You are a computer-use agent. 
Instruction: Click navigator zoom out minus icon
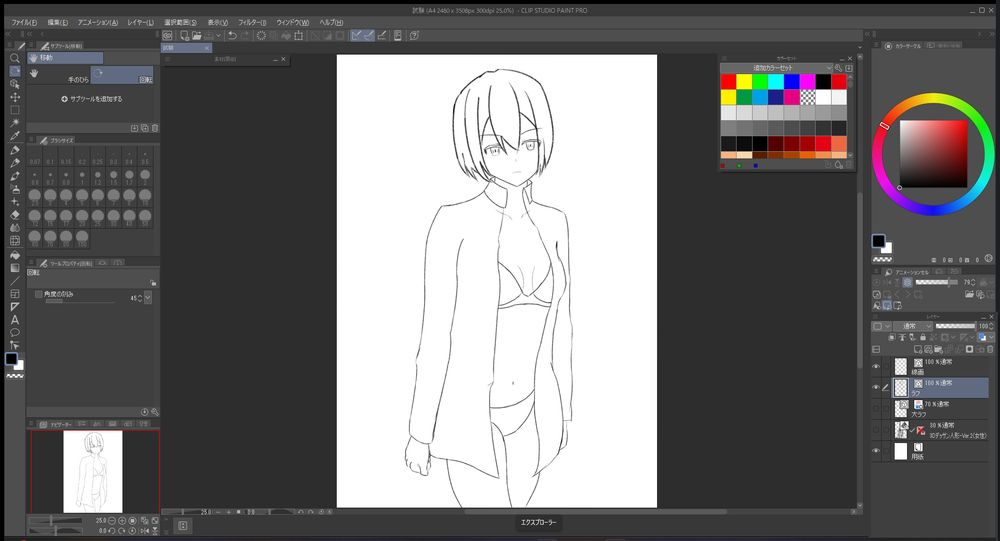pyautogui.click(x=112, y=521)
